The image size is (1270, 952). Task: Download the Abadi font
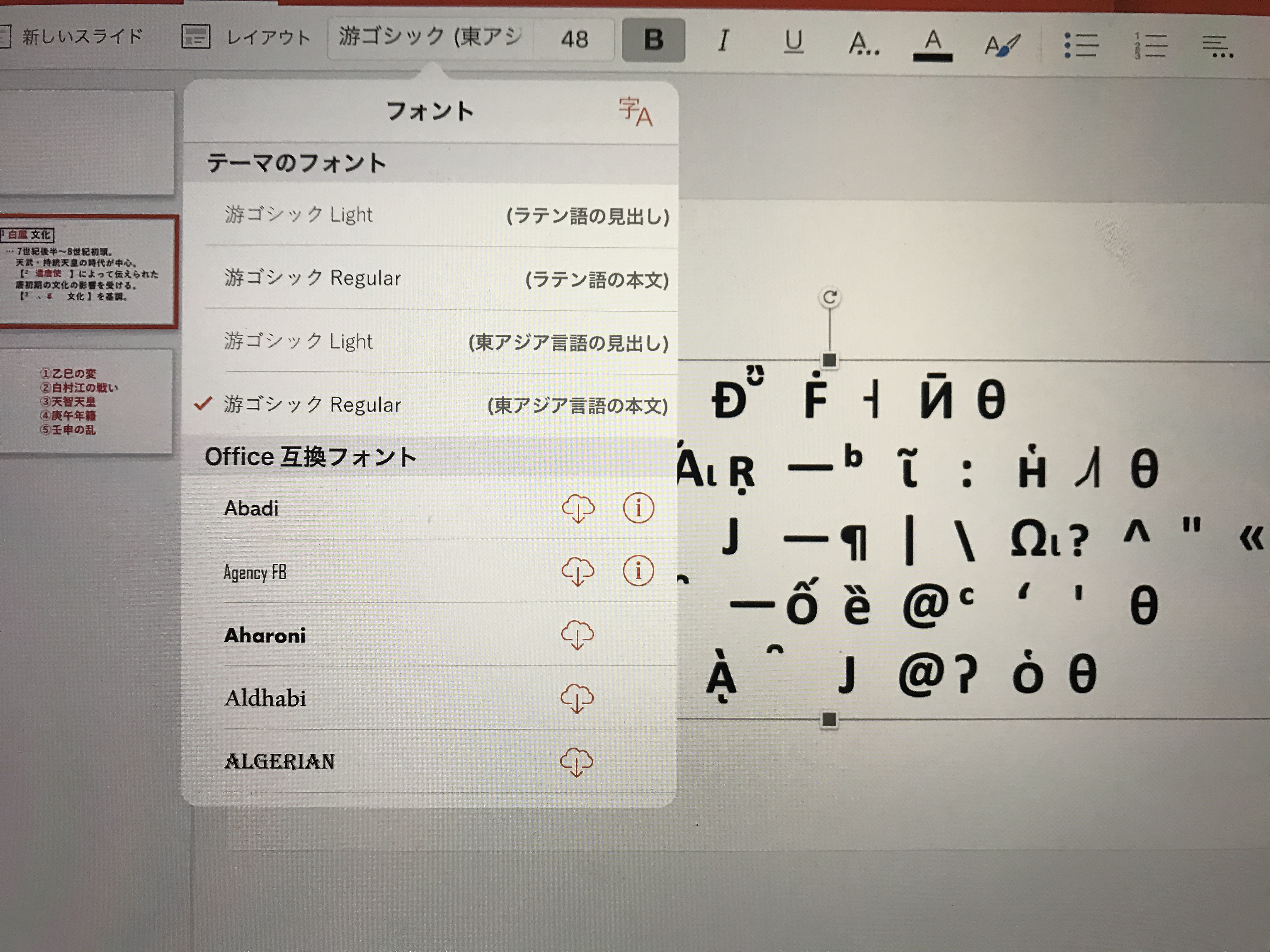[578, 508]
